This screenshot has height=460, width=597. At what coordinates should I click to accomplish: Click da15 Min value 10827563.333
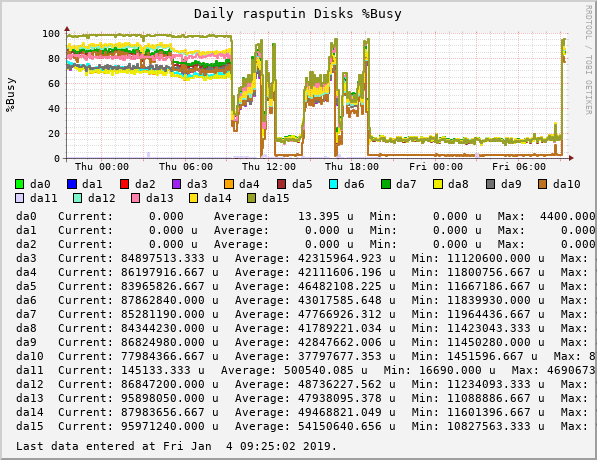click(489, 426)
